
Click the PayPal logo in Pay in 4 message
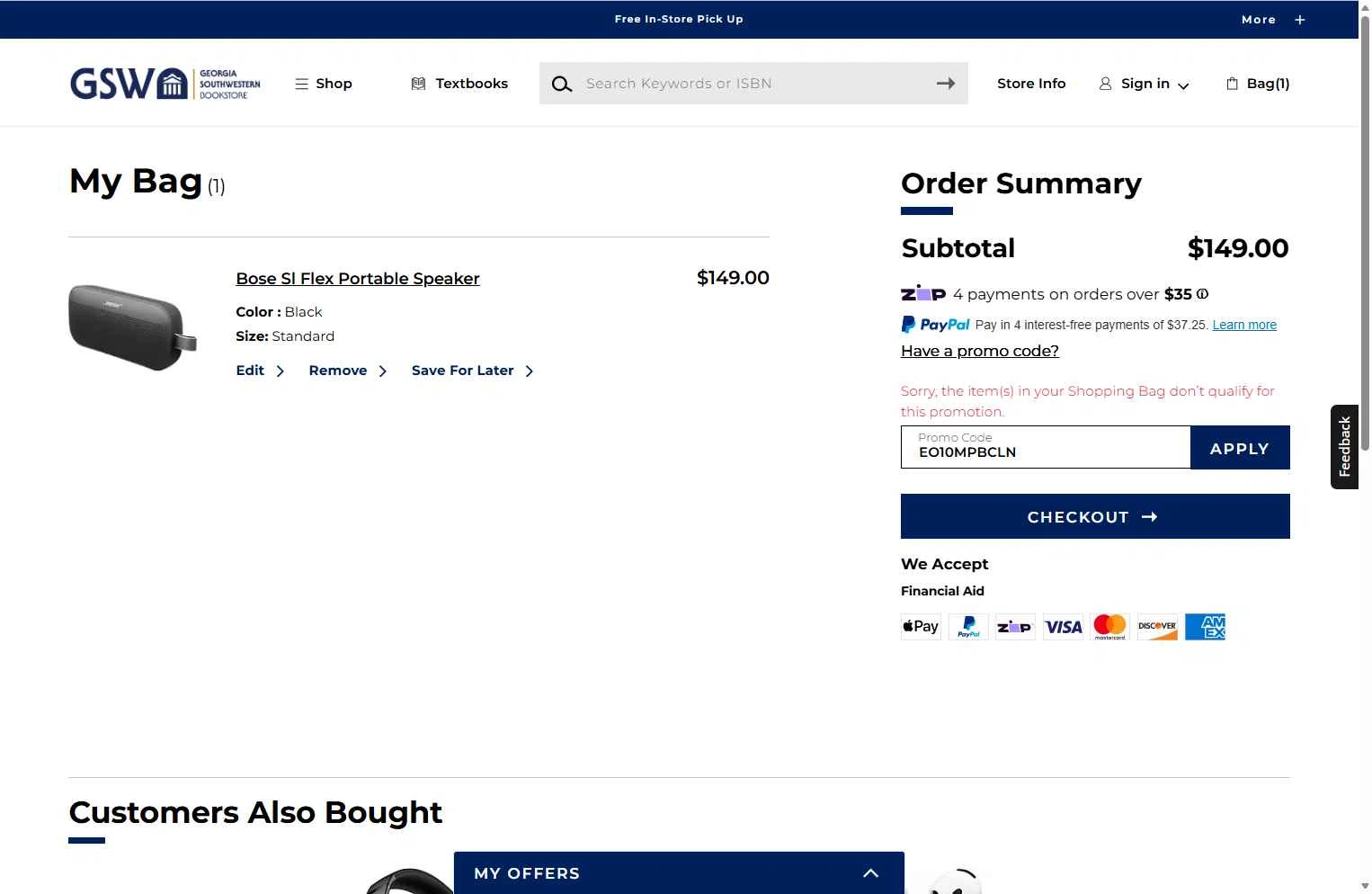pos(935,325)
